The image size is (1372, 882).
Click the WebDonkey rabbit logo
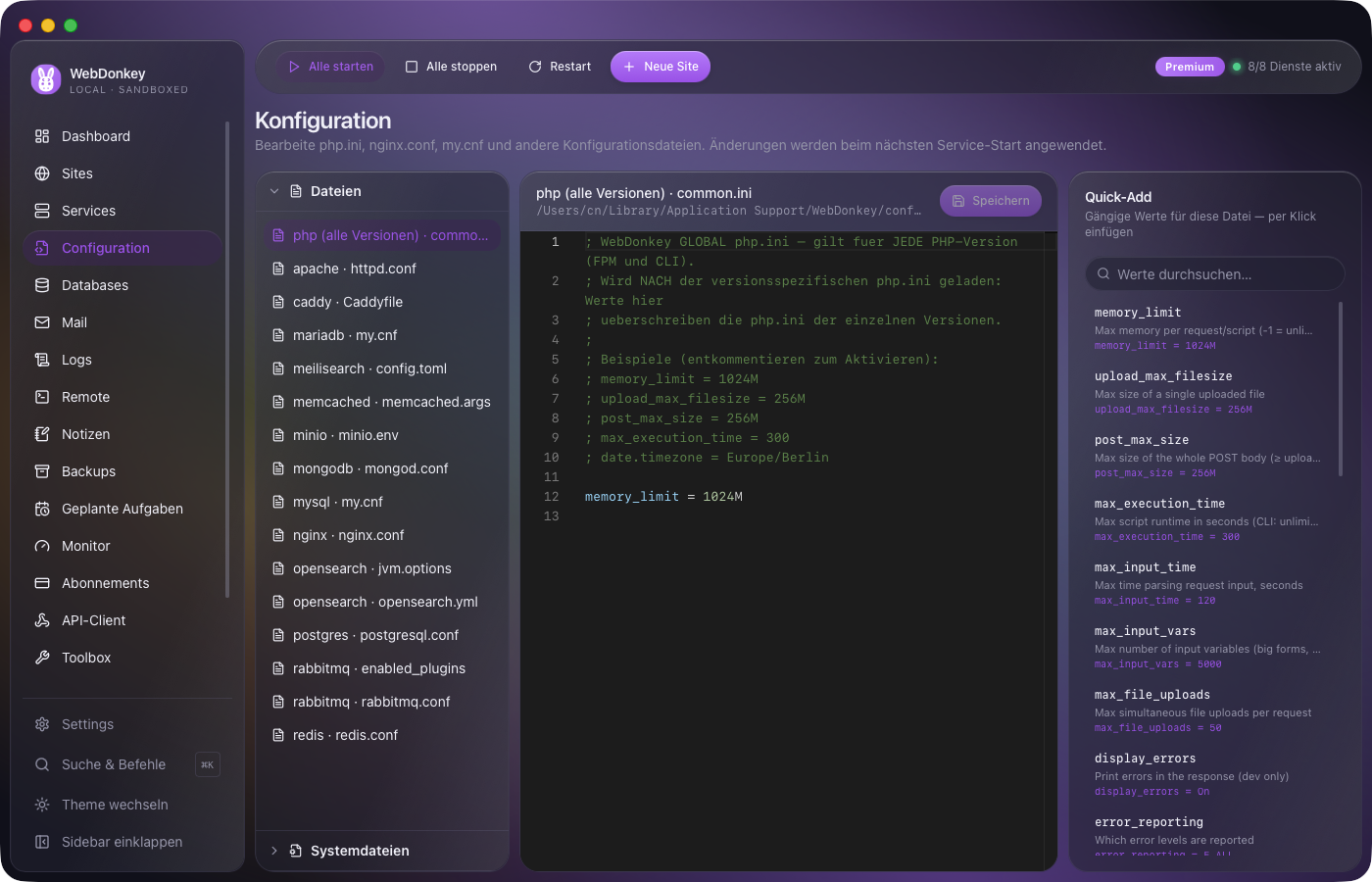pyautogui.click(x=46, y=79)
